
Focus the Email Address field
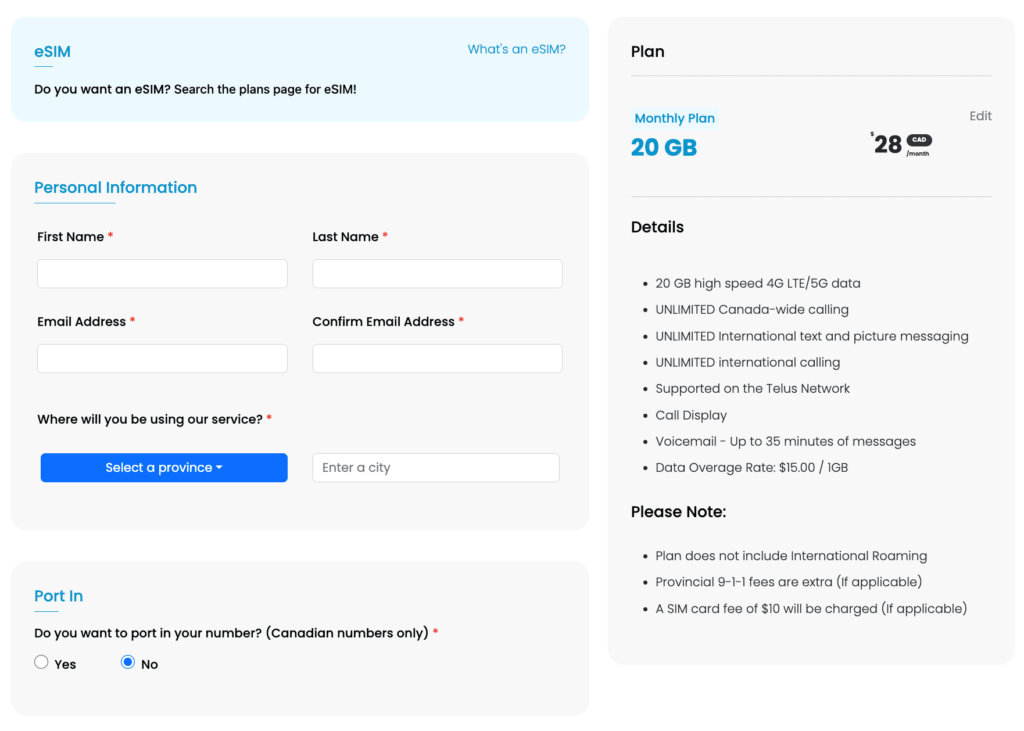pos(162,359)
